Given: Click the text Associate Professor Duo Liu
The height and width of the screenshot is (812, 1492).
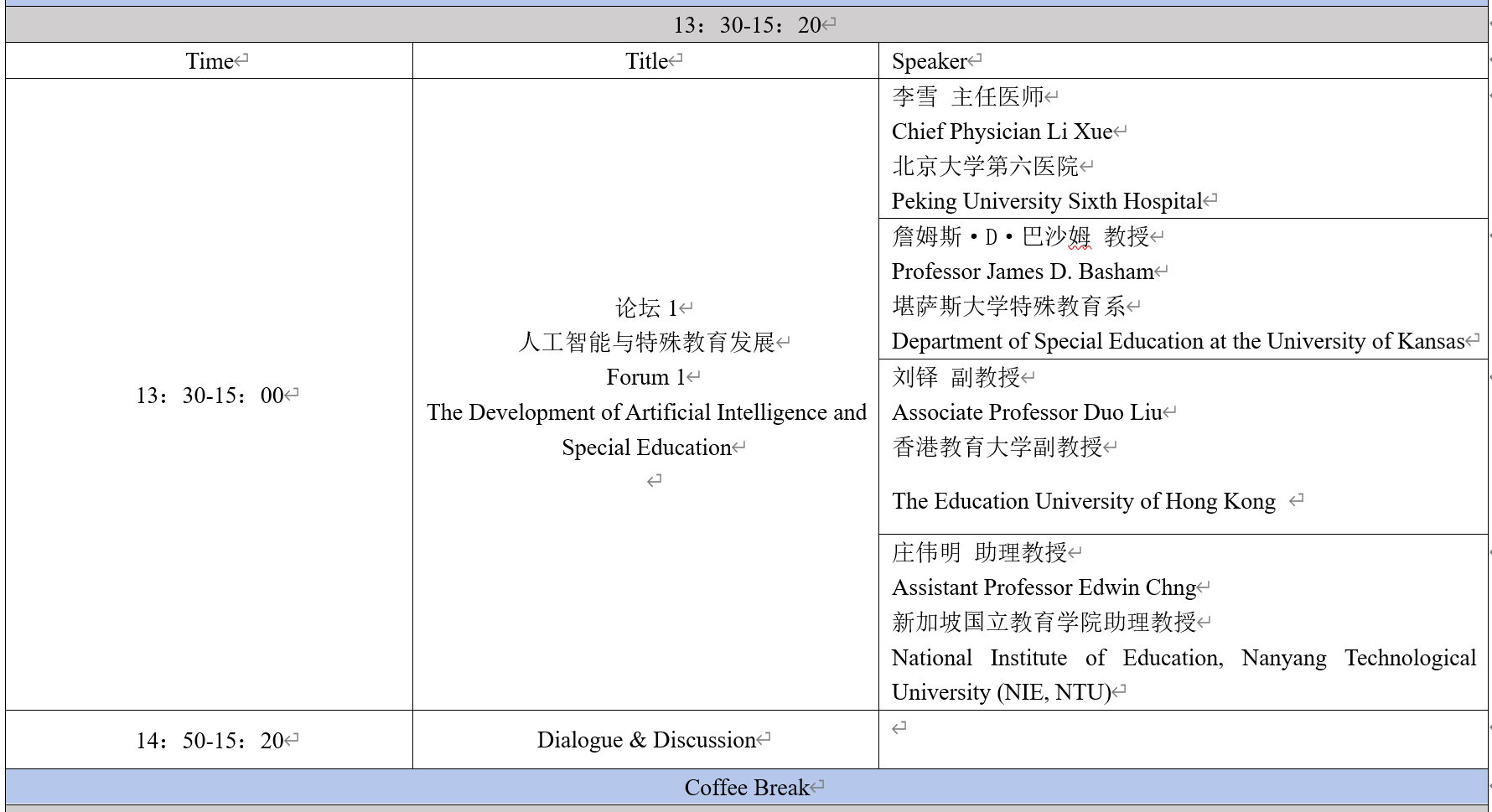Looking at the screenshot, I should click(x=1027, y=412).
